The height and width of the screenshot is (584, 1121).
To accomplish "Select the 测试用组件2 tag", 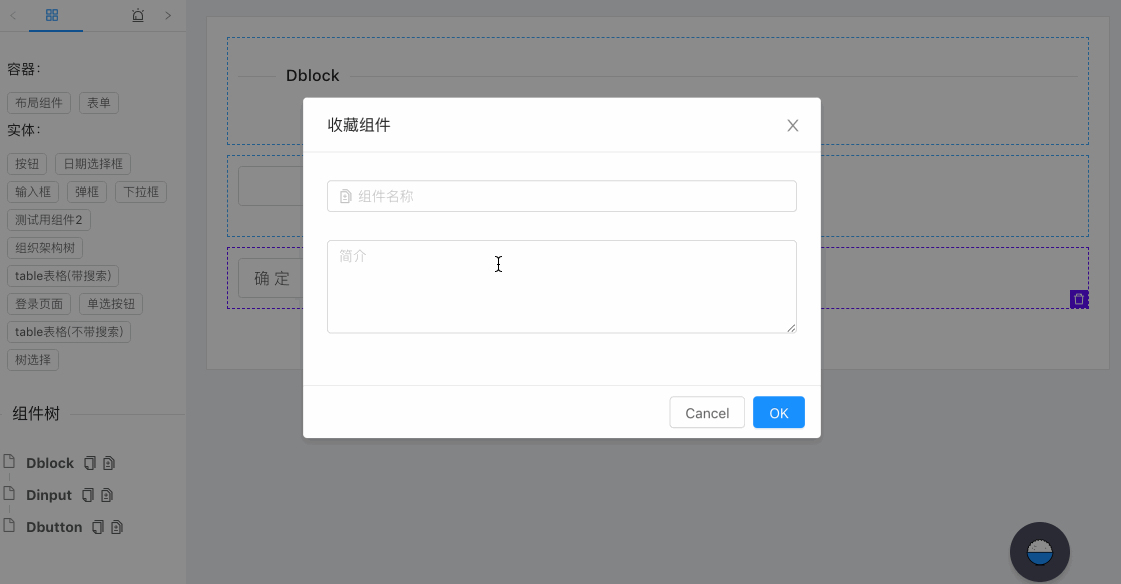I will (49, 219).
